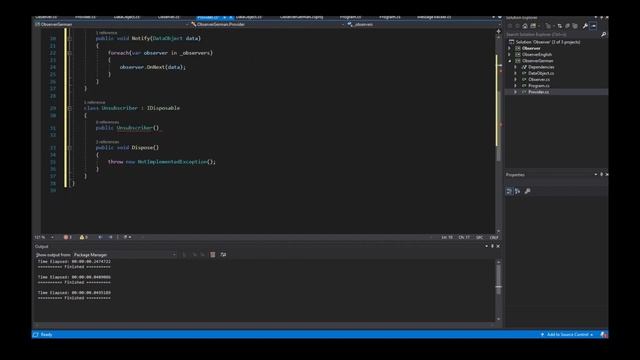Collapse the Dispose method outline region
The width and height of the screenshot is (640, 360).
pyautogui.click(x=69, y=148)
